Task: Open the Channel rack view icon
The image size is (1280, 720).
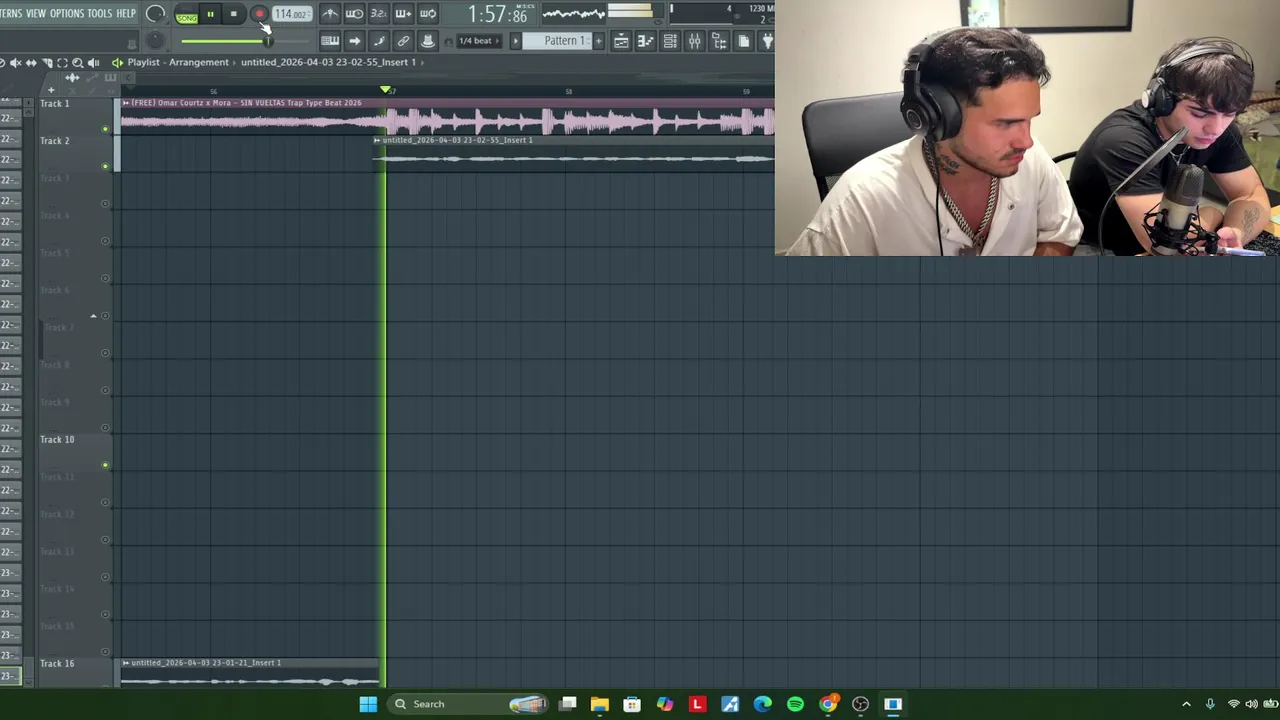Action: coord(670,41)
